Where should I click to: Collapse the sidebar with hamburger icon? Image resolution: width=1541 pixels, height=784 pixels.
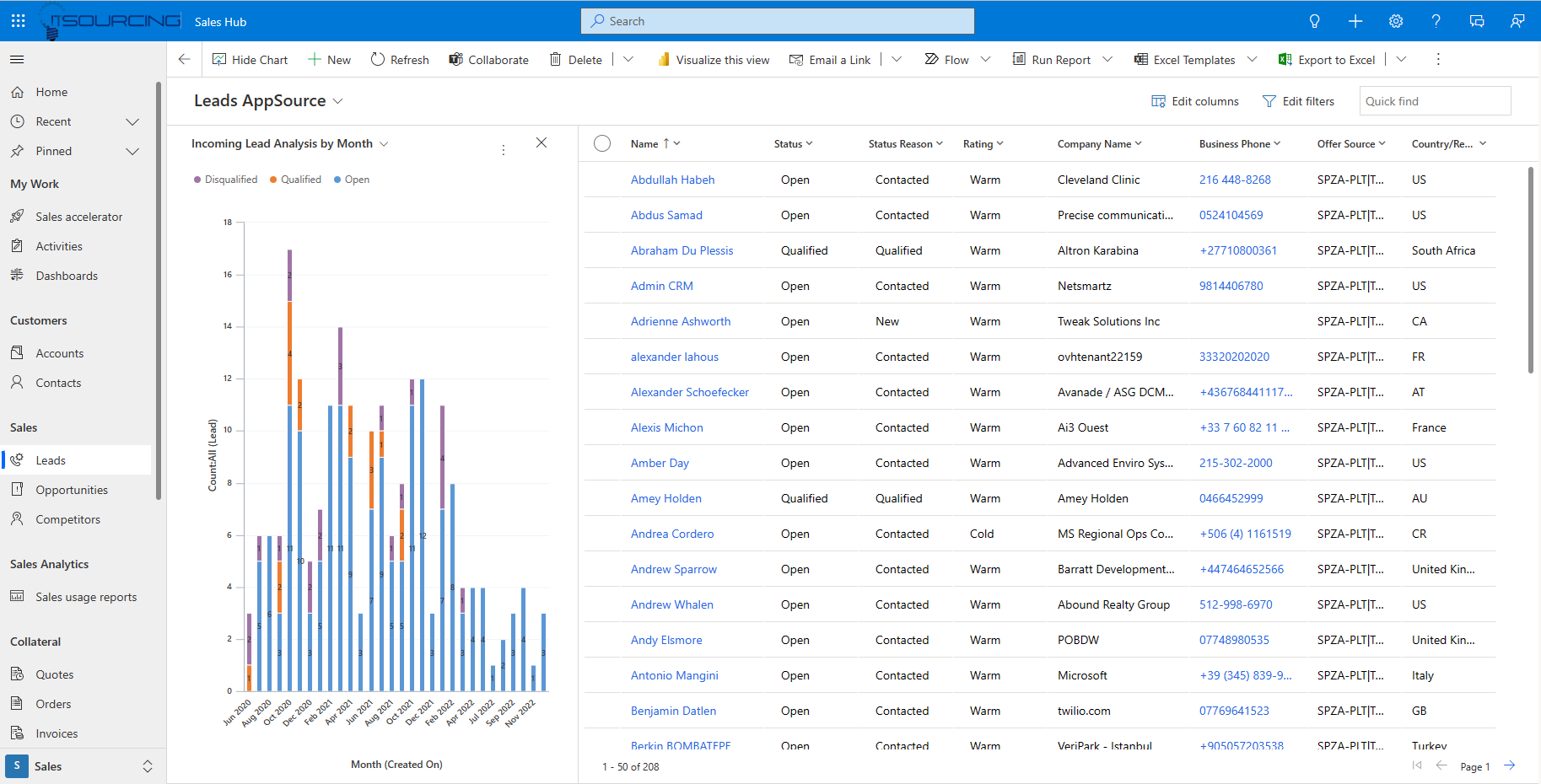coord(17,59)
